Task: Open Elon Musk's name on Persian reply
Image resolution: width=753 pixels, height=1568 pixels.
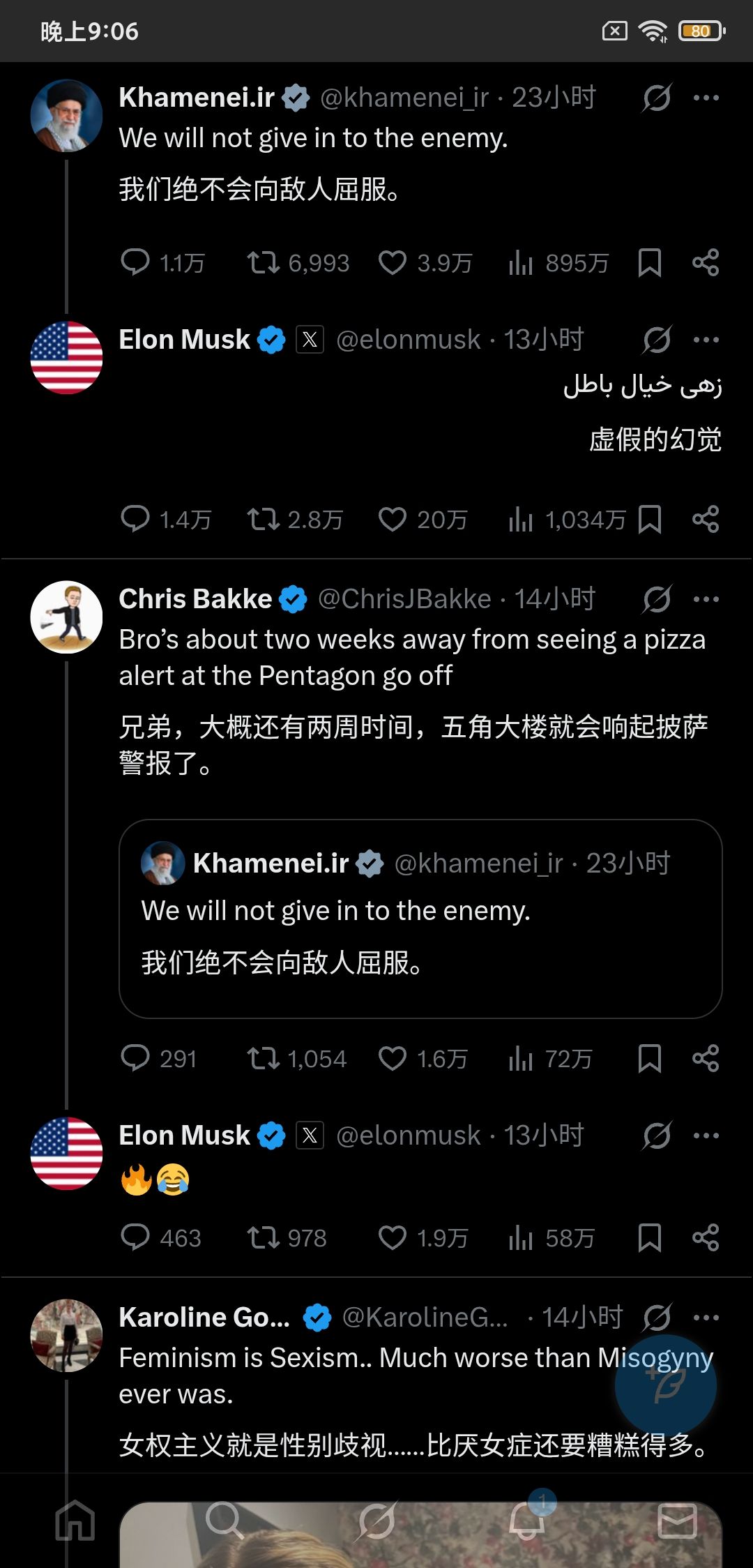Action: pos(184,340)
